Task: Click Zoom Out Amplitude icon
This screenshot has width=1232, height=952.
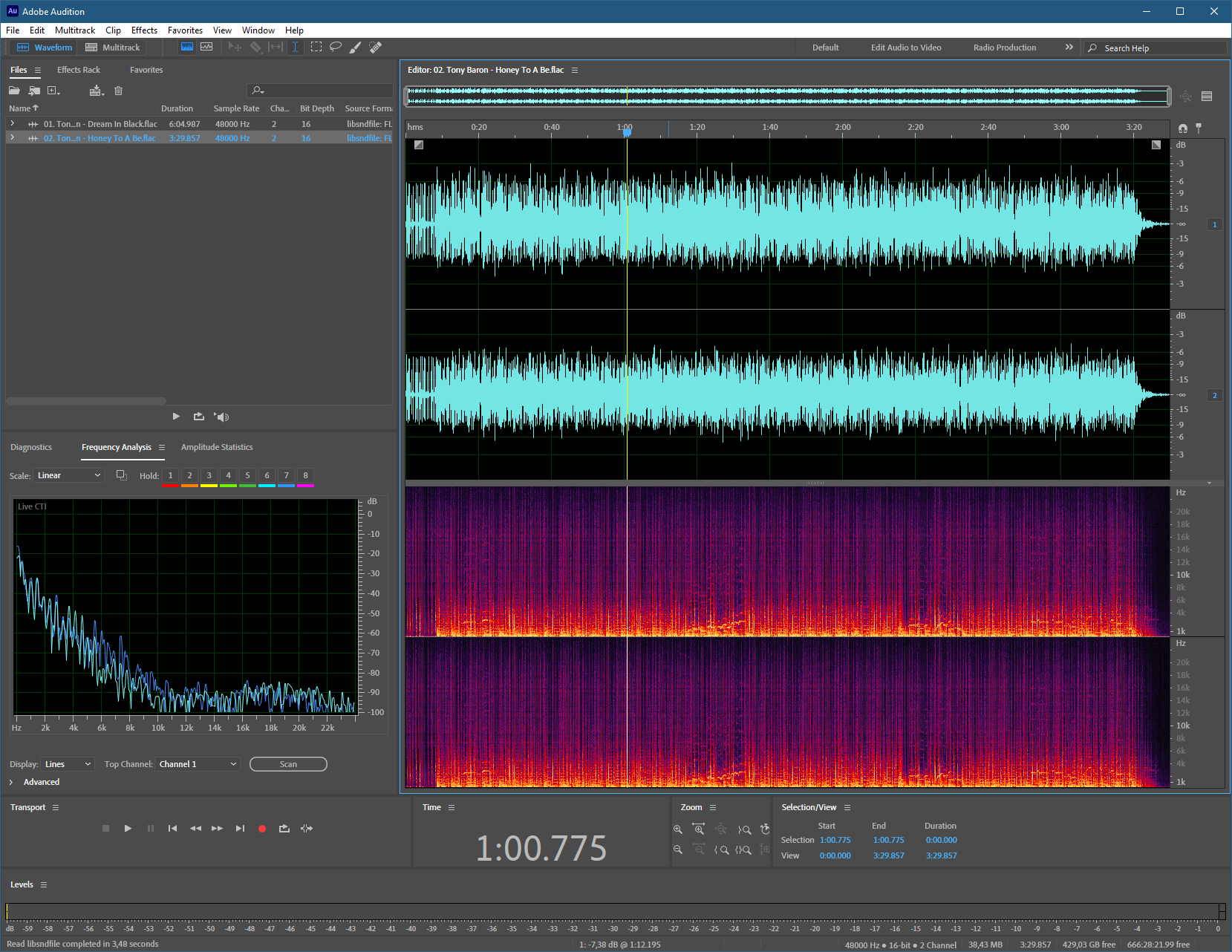Action: (677, 850)
